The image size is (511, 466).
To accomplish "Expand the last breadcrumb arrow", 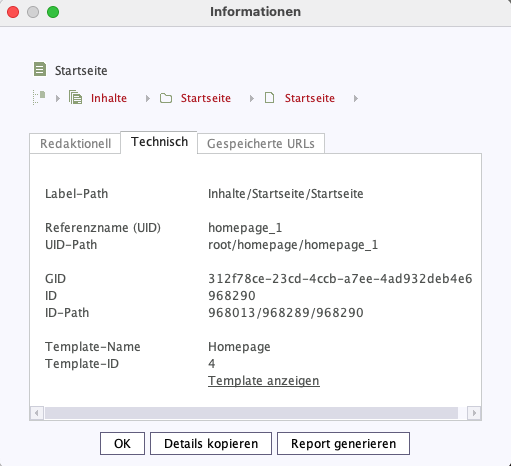I will [356, 98].
